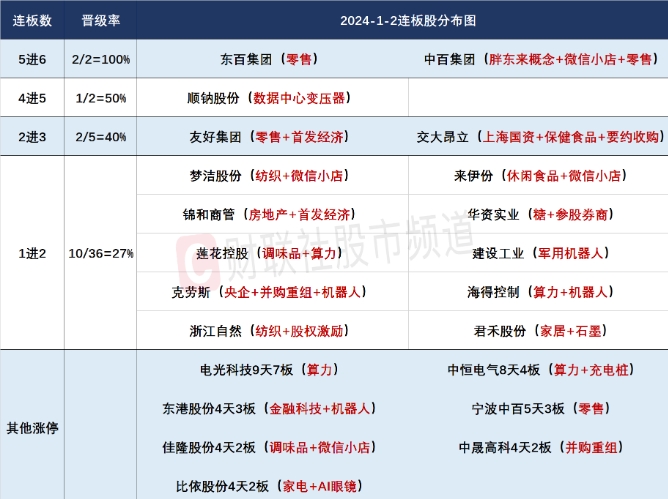This screenshot has width=668, height=499.
Task: Click 交大昂立 上海国资 cell
Action: click(540, 137)
